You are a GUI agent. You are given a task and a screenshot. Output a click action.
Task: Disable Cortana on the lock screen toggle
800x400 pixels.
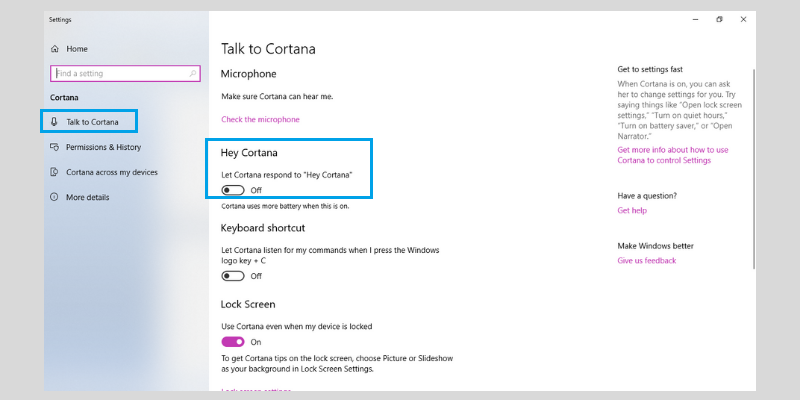point(233,342)
